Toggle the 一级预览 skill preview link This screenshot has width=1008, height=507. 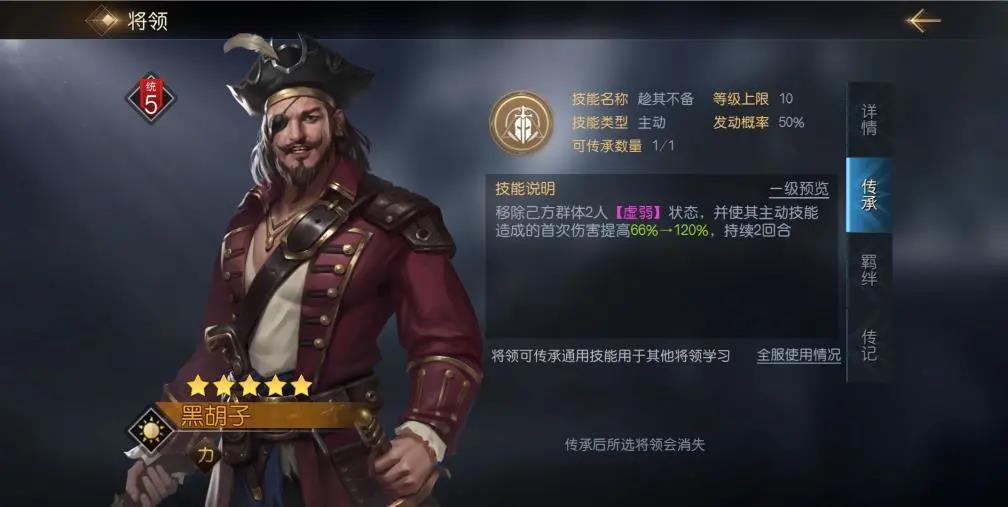click(x=799, y=189)
